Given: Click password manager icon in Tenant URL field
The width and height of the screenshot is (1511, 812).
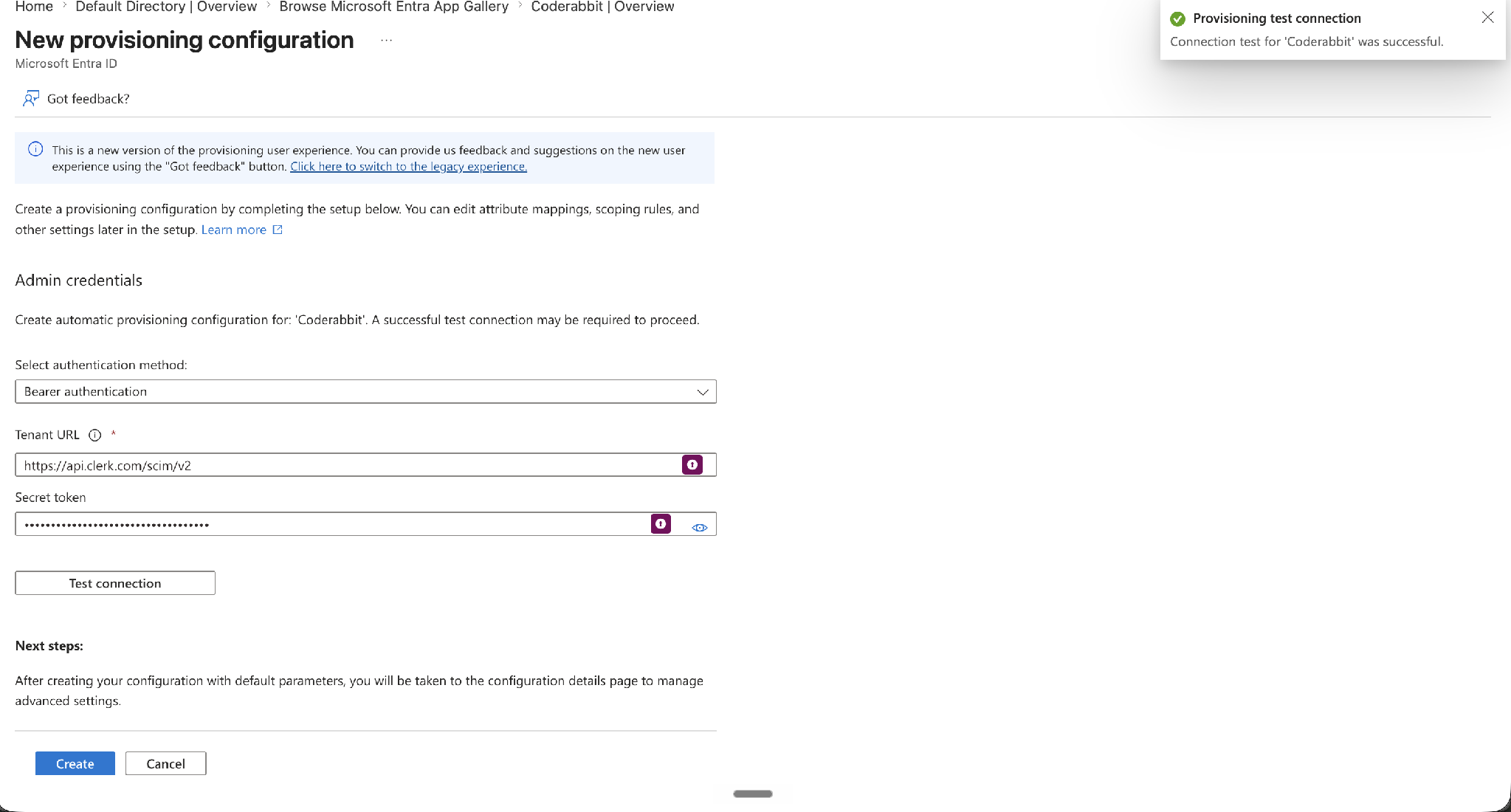Looking at the screenshot, I should [x=692, y=464].
